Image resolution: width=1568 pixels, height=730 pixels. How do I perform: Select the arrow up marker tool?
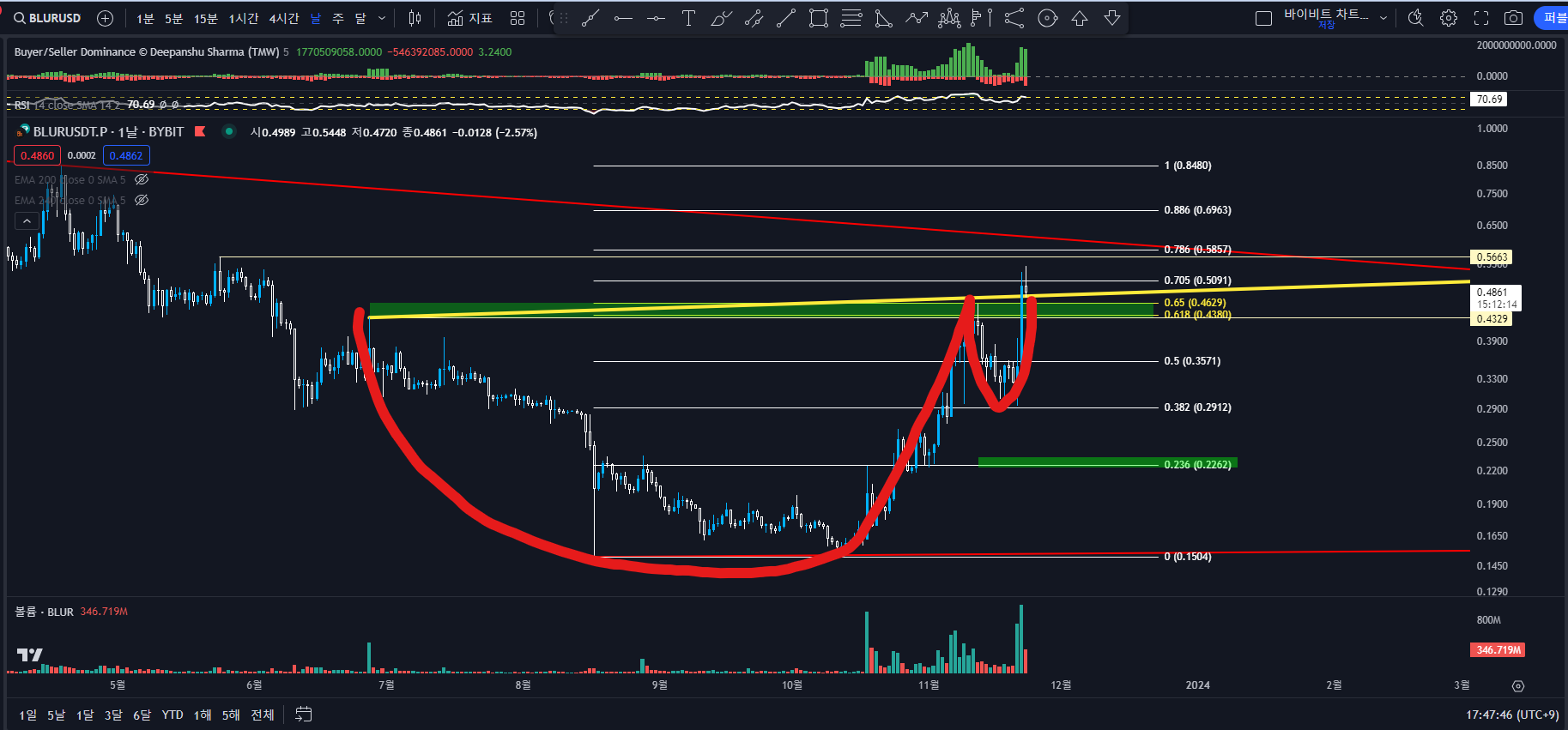pyautogui.click(x=1080, y=18)
